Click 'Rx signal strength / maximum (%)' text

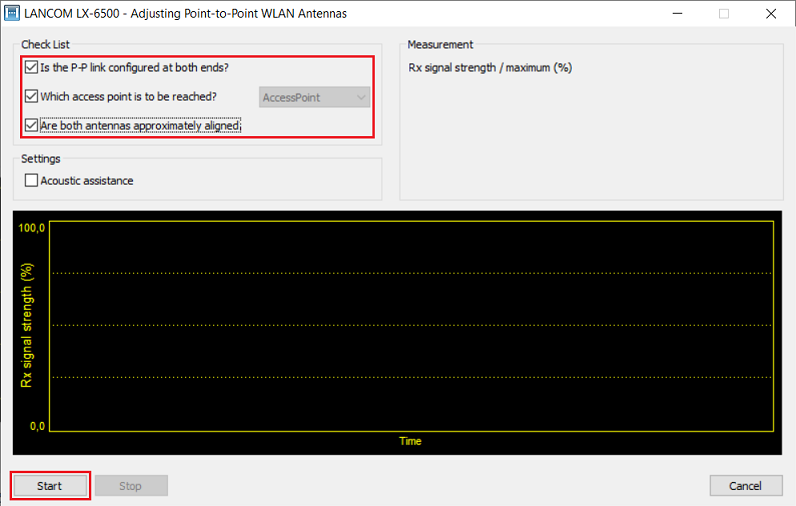[x=490, y=69]
